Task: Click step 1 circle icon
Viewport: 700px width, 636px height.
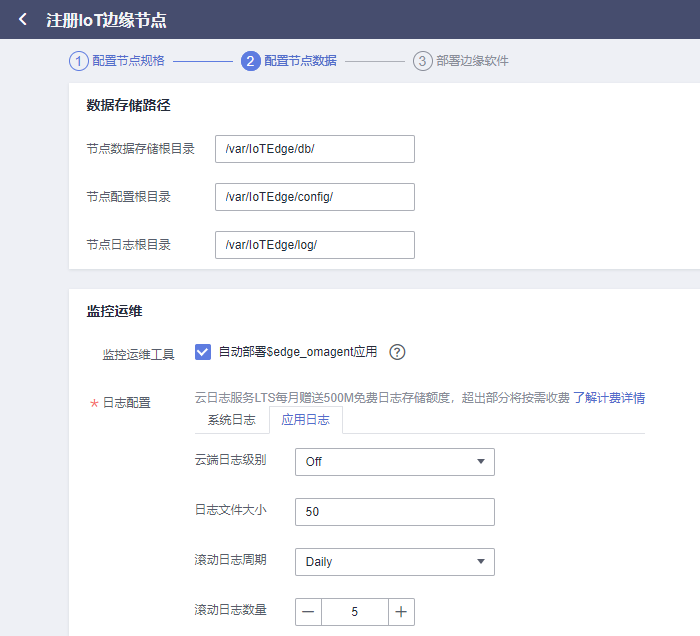Action: (78, 61)
